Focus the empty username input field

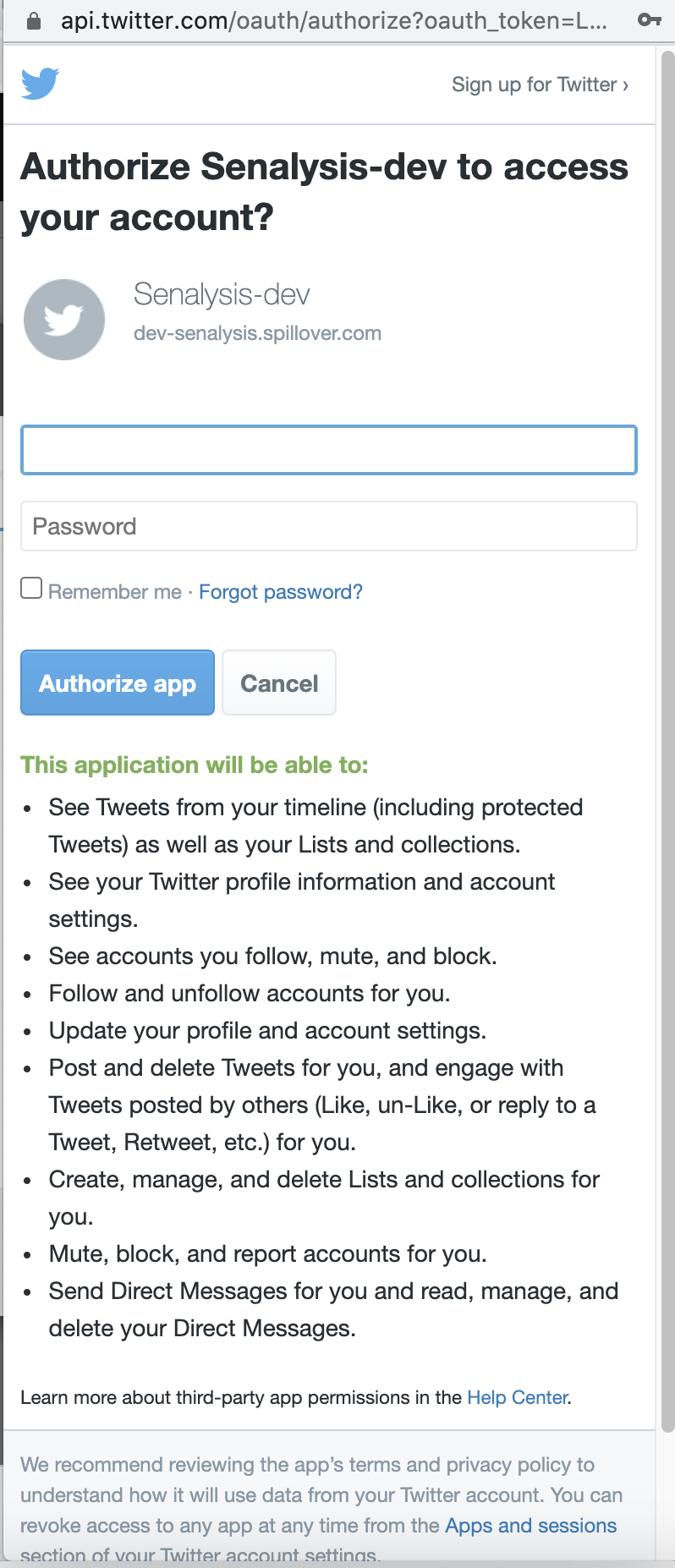328,450
